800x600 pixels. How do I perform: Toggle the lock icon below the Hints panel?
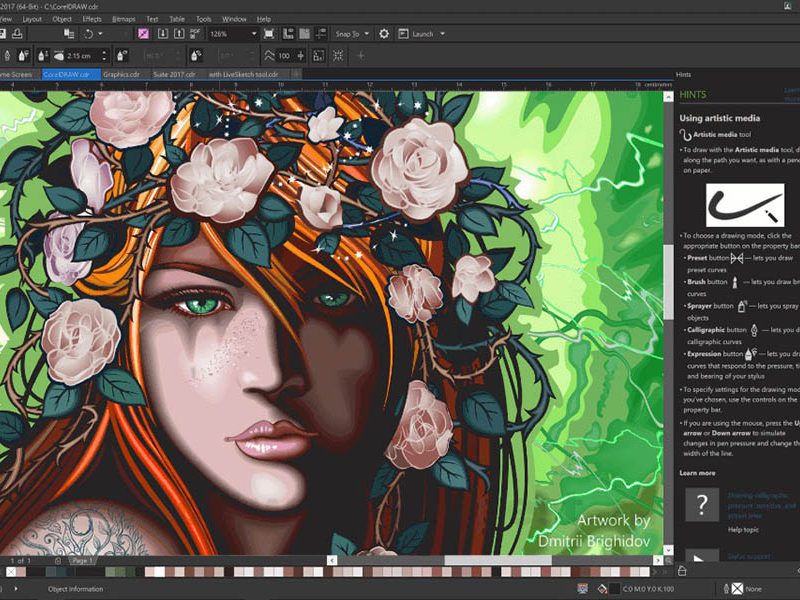click(x=683, y=569)
